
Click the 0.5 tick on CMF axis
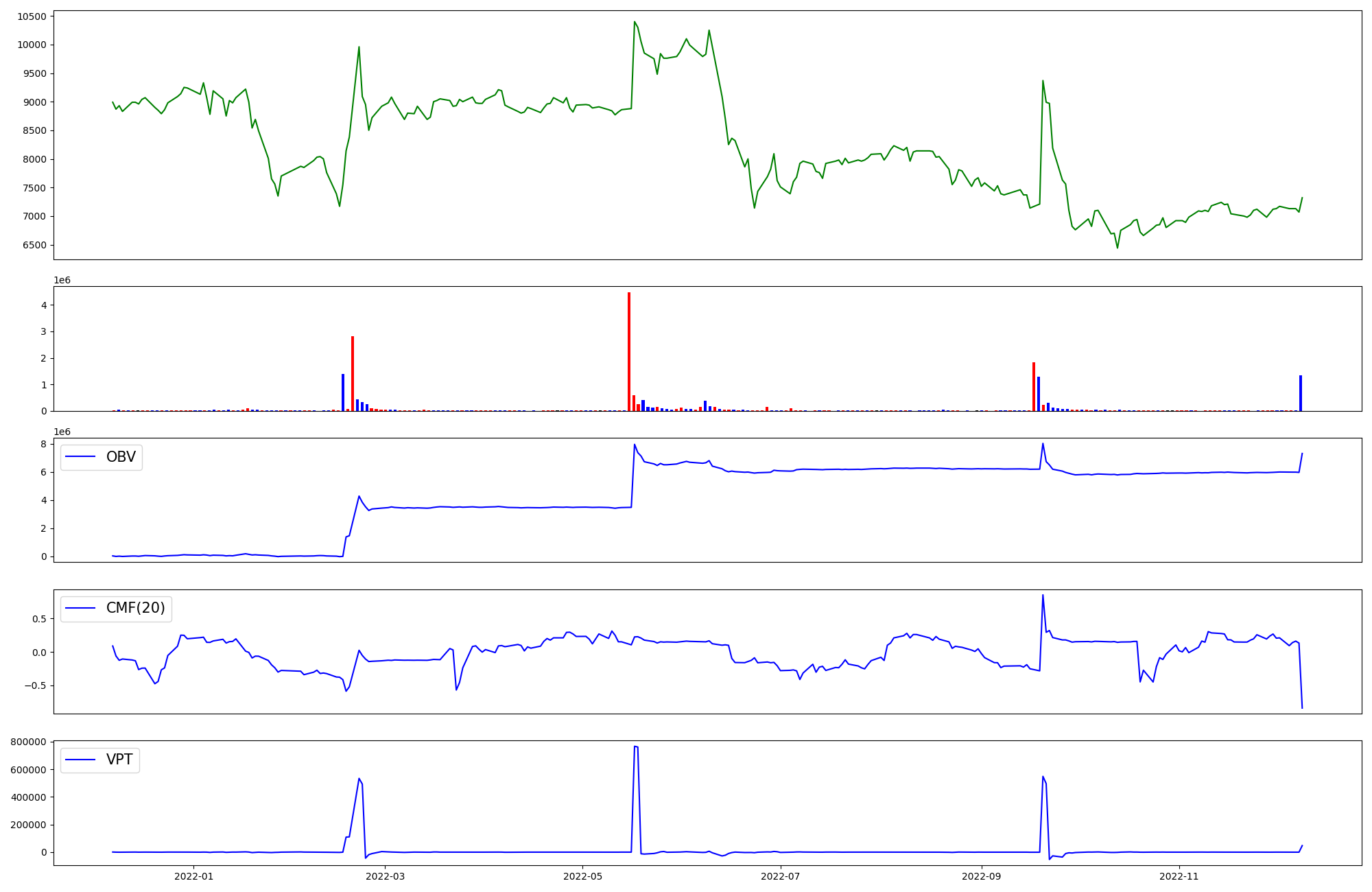(38, 619)
